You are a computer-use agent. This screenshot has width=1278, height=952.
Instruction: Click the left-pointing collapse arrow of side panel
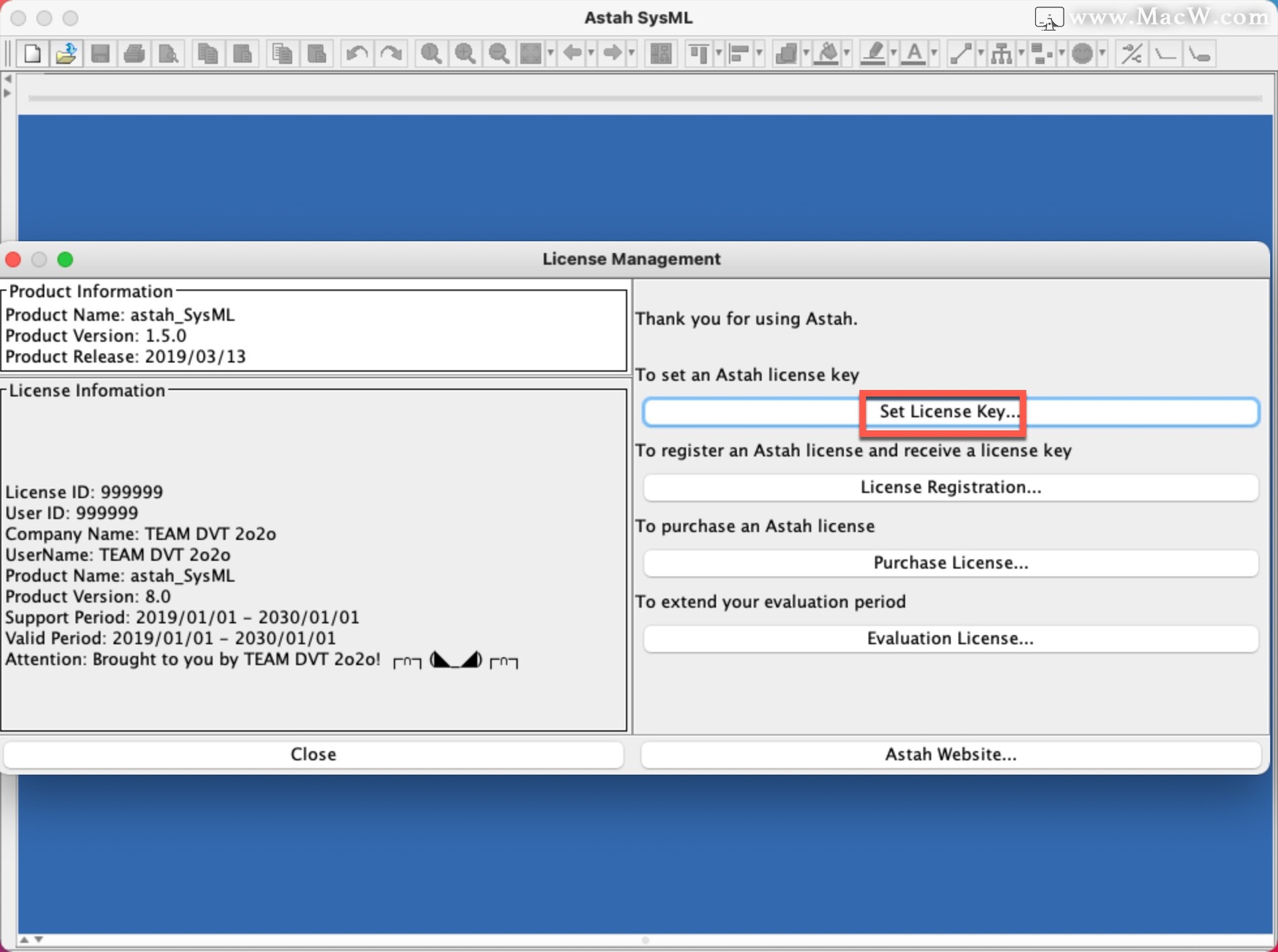[x=7, y=79]
